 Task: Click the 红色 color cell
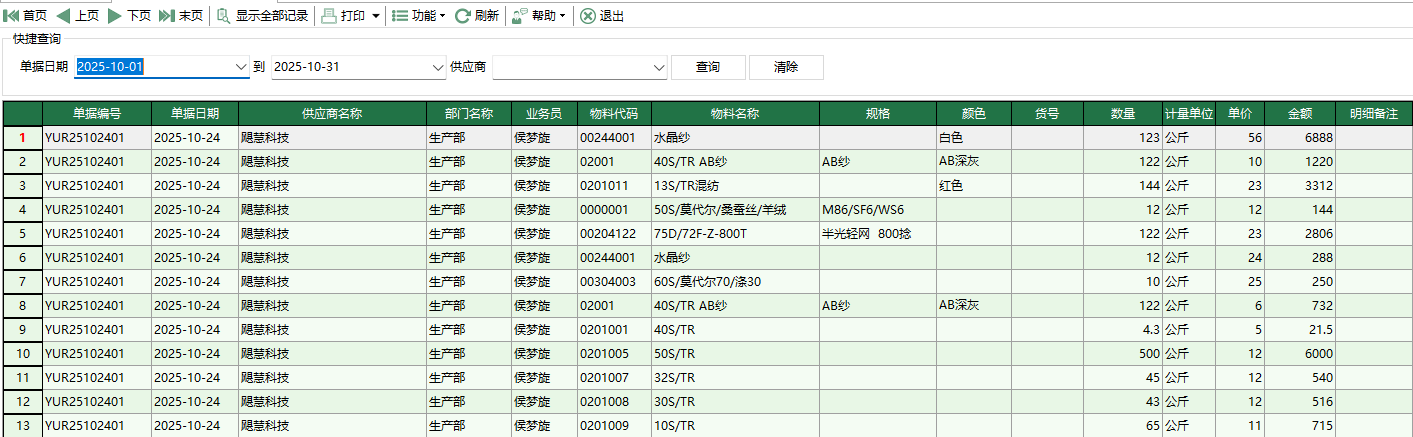pyautogui.click(x=974, y=185)
